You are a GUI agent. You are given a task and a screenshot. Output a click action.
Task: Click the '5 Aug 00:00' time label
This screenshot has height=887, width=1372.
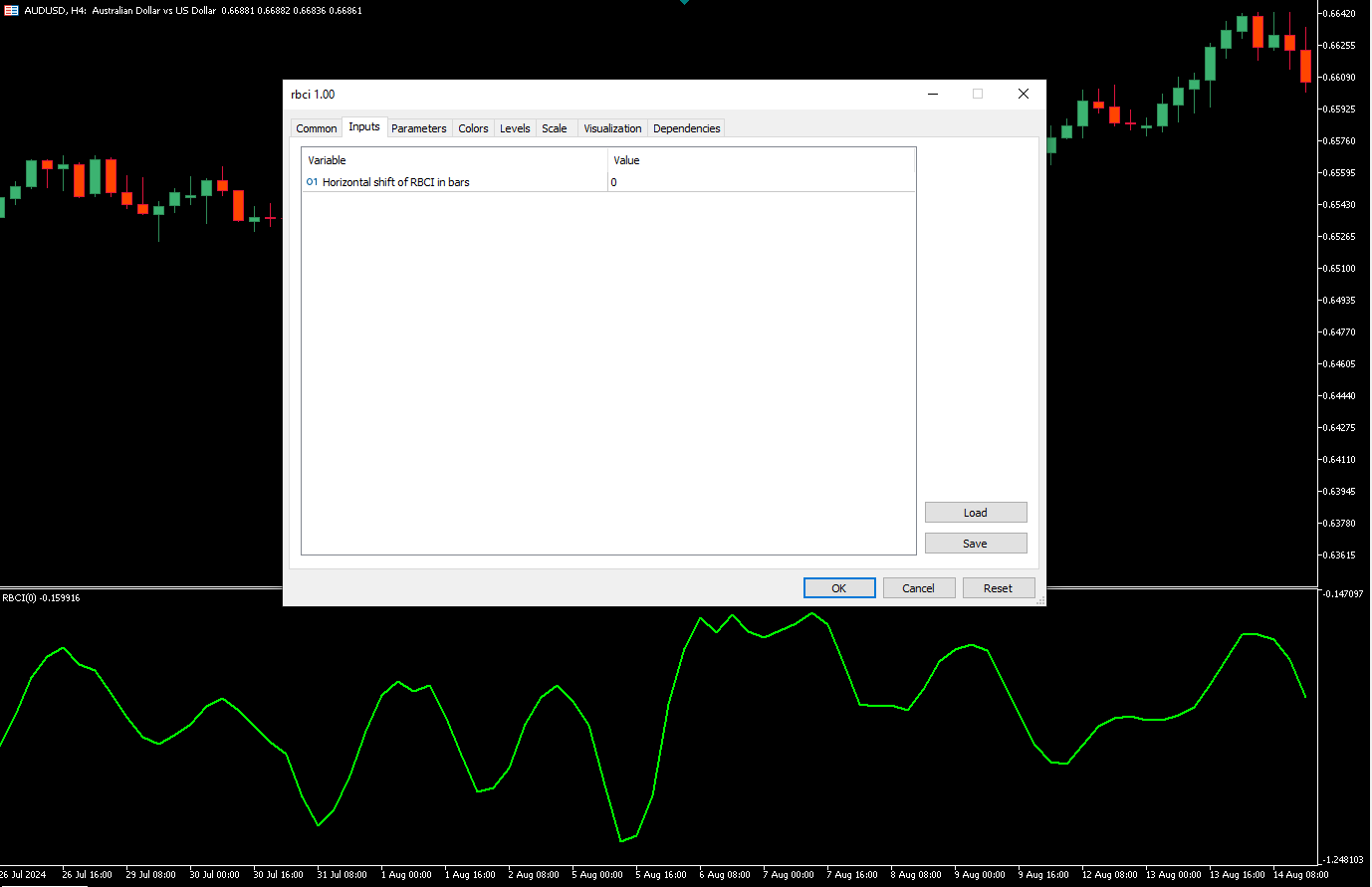(x=597, y=875)
